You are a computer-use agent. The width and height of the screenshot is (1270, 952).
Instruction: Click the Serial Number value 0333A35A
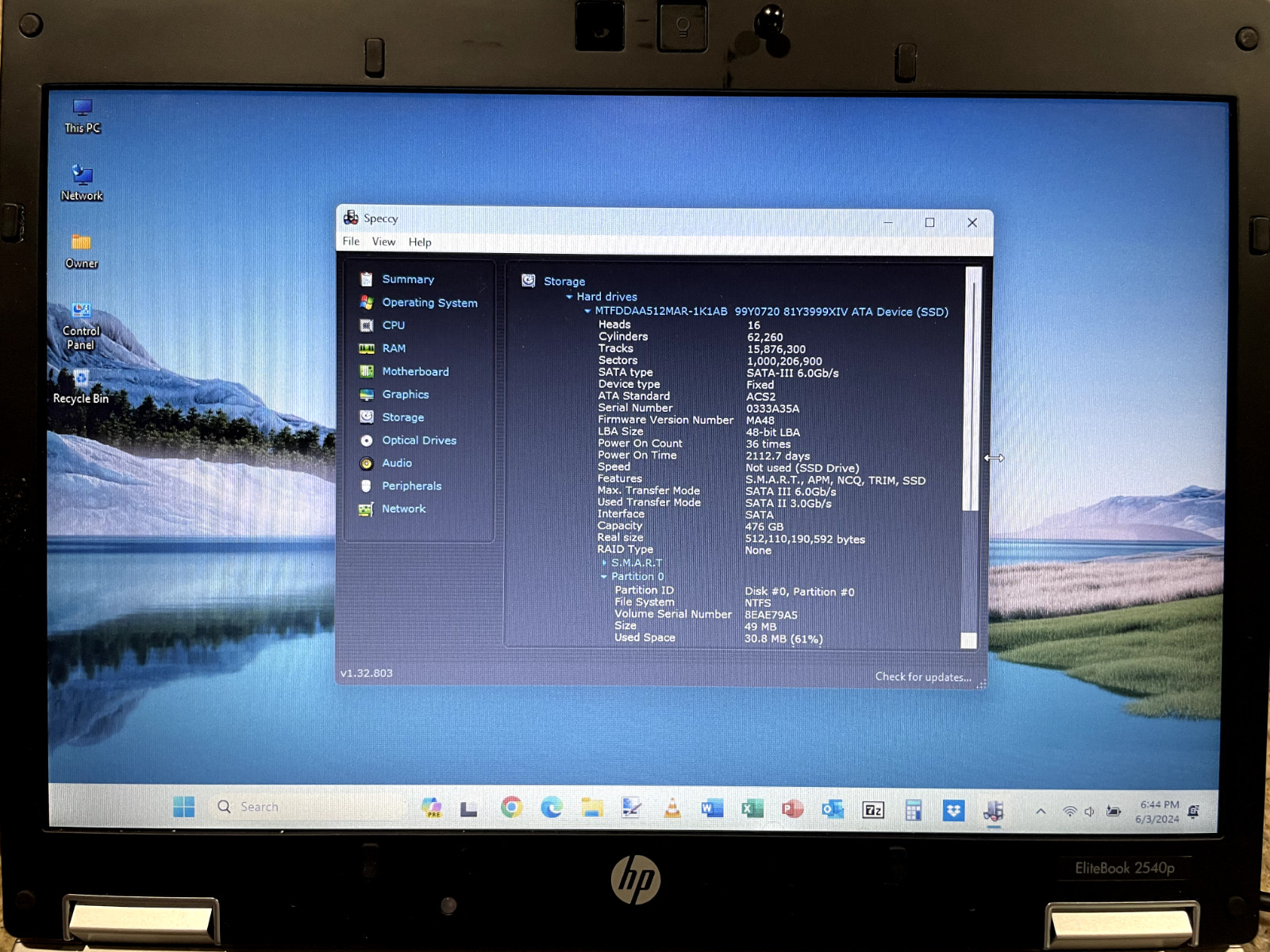click(772, 409)
